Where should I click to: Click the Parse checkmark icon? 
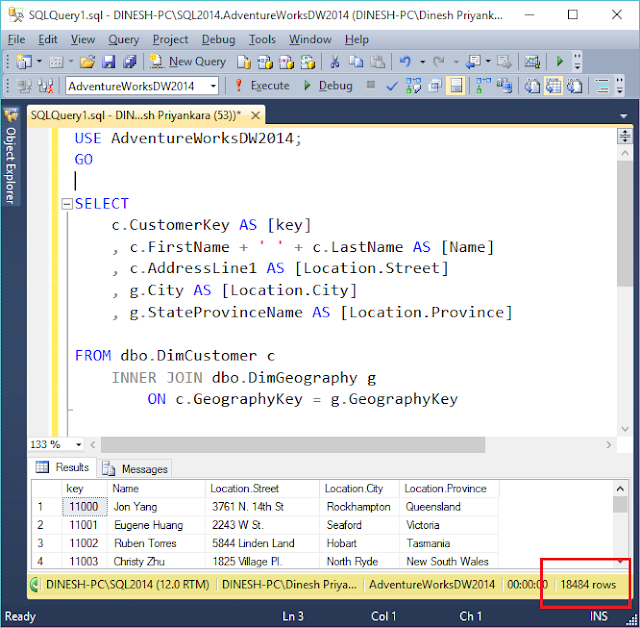pyautogui.click(x=392, y=86)
